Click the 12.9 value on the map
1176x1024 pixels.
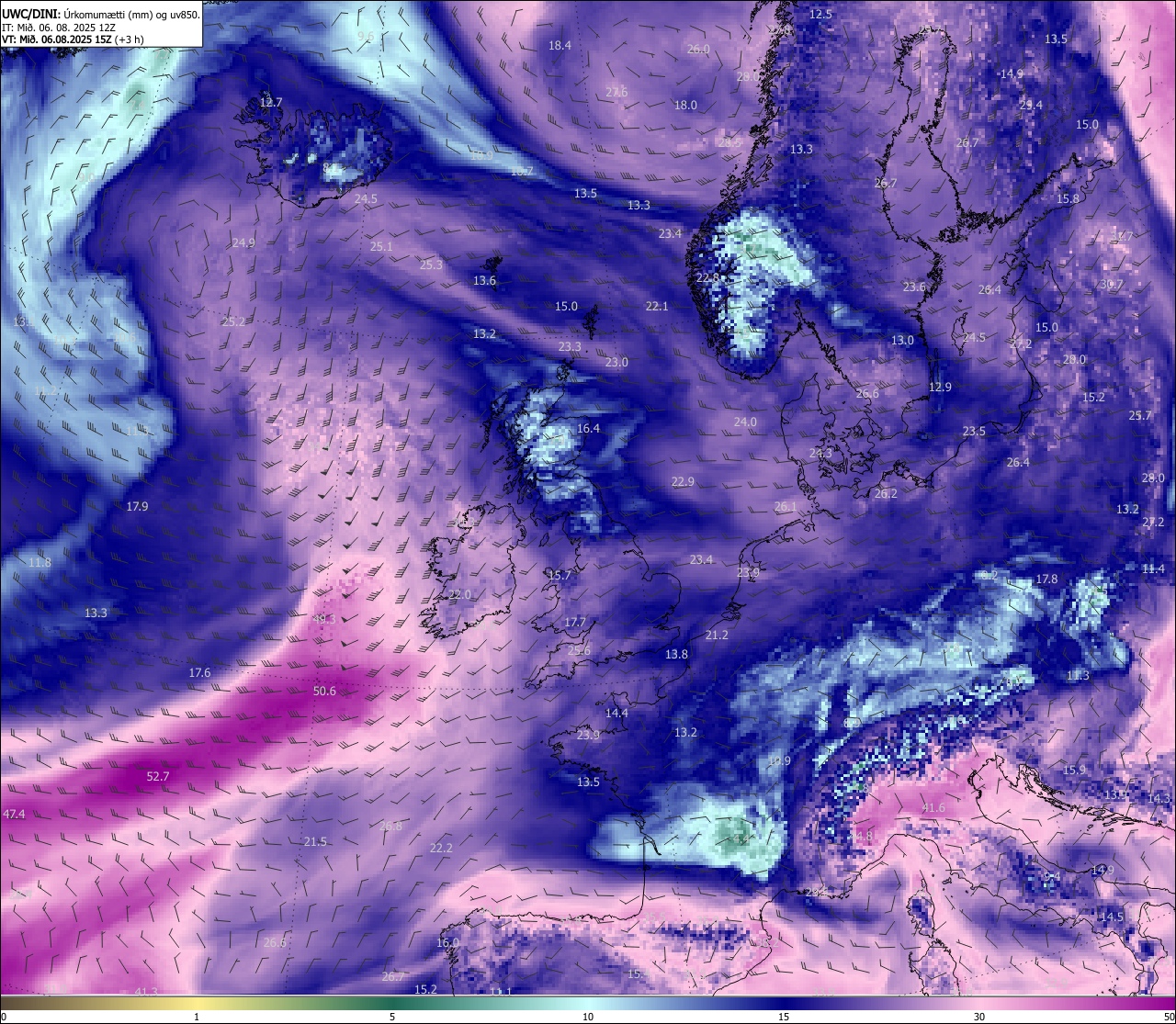[940, 388]
